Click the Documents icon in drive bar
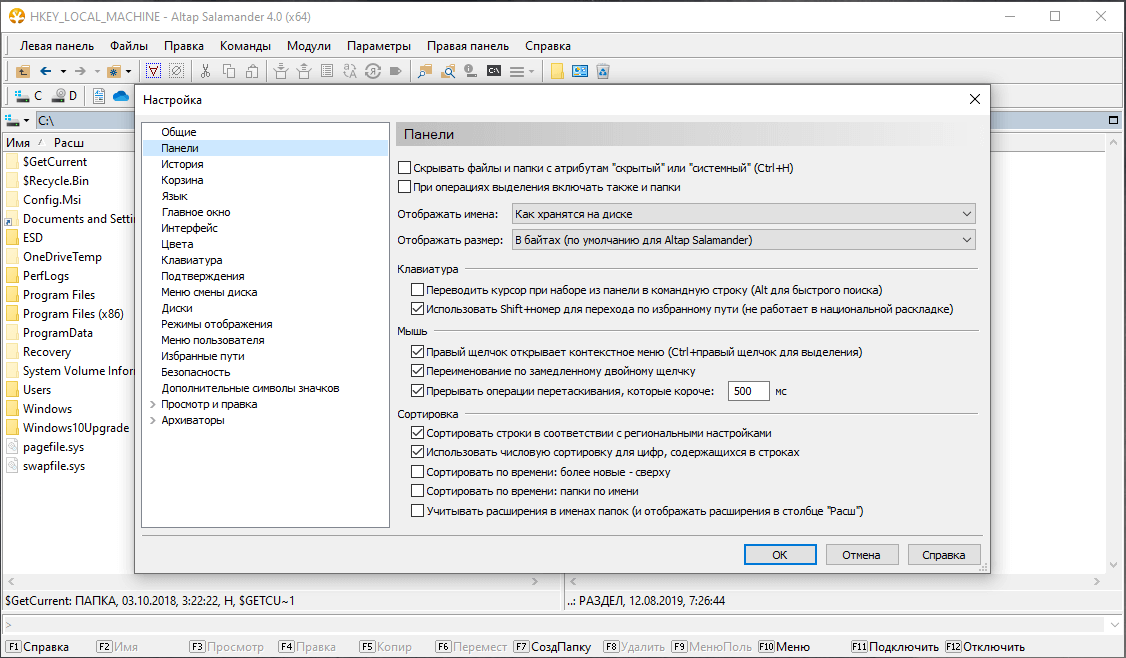The height and width of the screenshot is (658, 1126). pyautogui.click(x=98, y=96)
